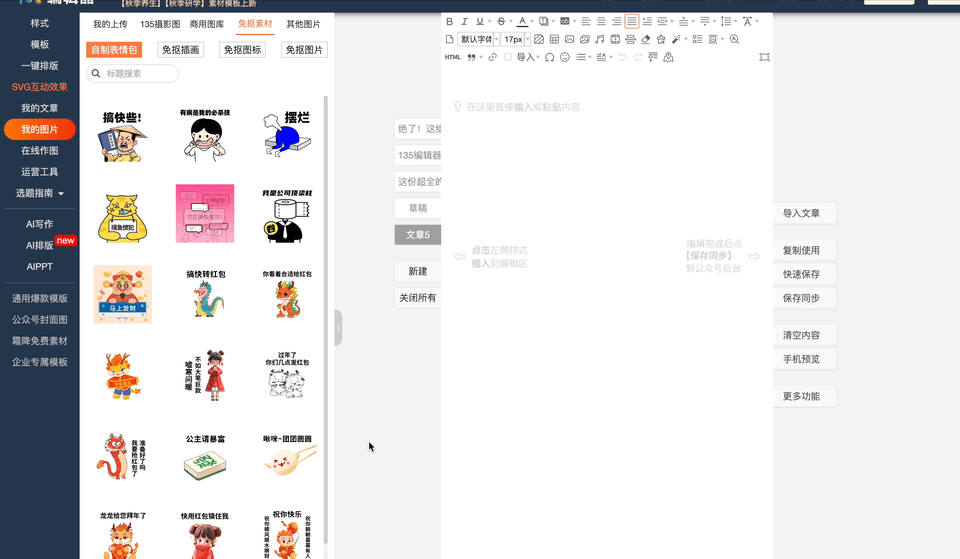Click the special character omega icon
This screenshot has width=960, height=559.
pos(549,57)
